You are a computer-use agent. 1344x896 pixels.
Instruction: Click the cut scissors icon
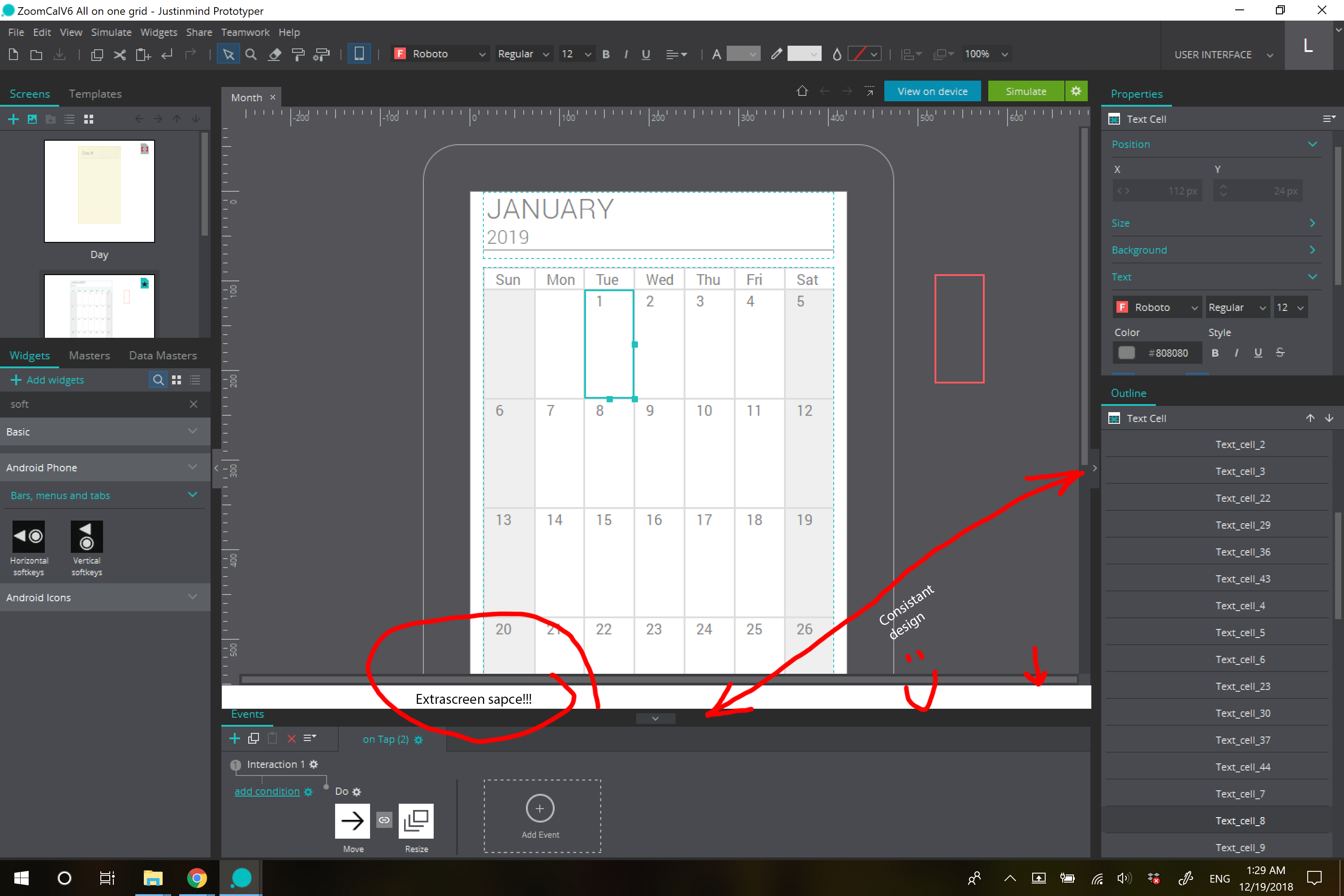[120, 54]
